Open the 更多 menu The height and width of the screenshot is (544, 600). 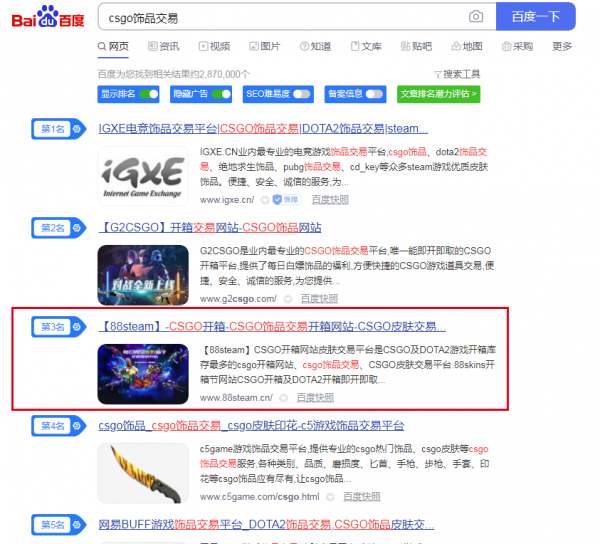[562, 46]
